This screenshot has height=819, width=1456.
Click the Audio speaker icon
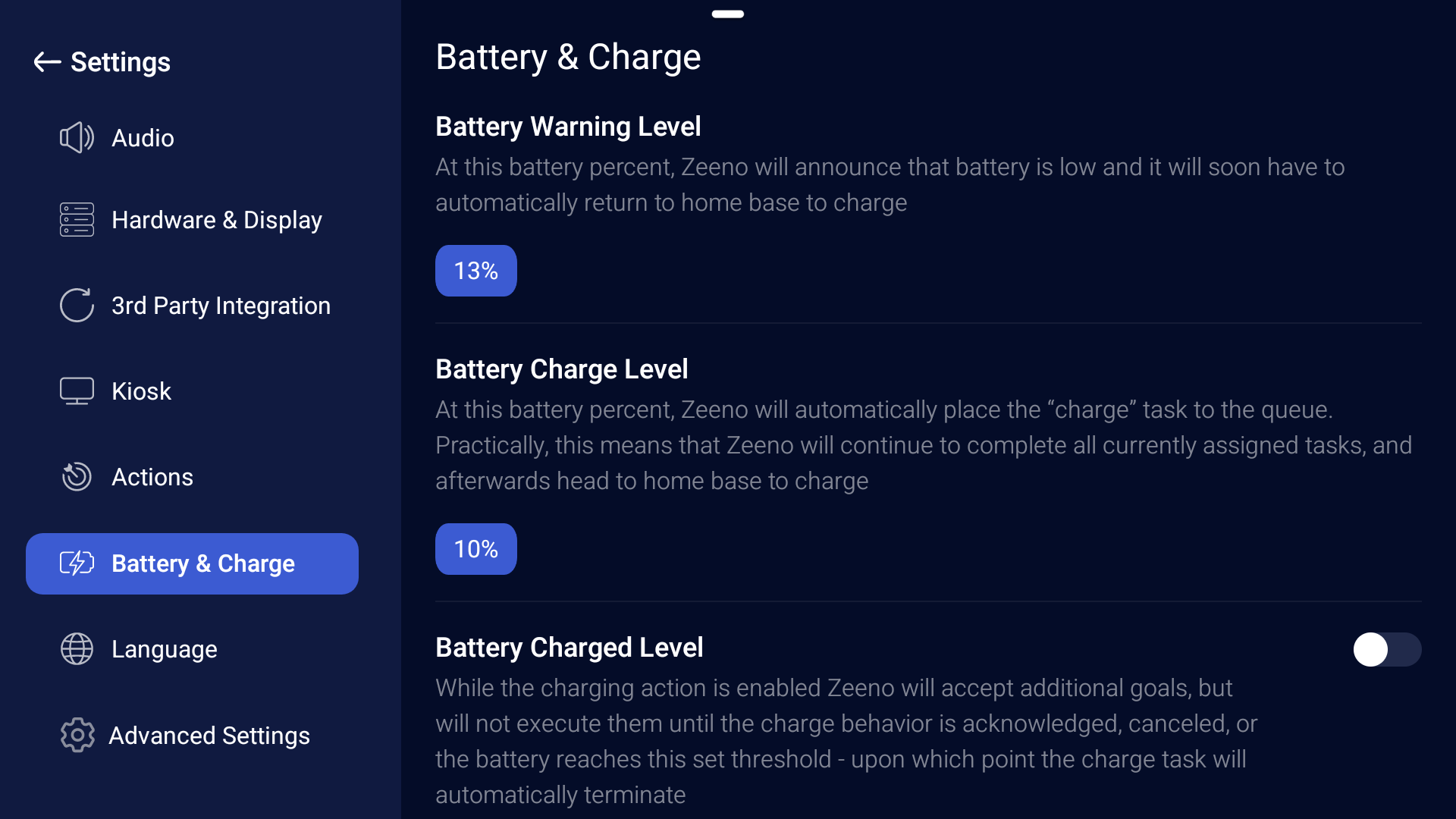(77, 138)
